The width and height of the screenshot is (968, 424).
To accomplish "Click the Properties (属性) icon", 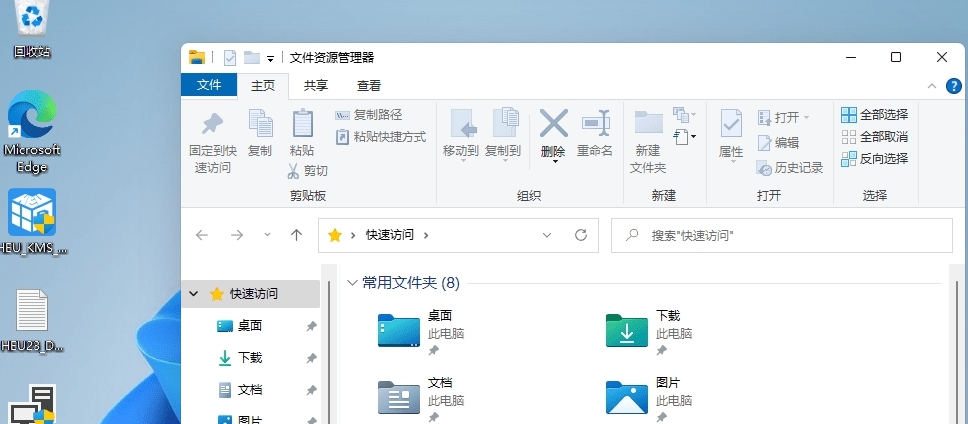I will pos(732,123).
